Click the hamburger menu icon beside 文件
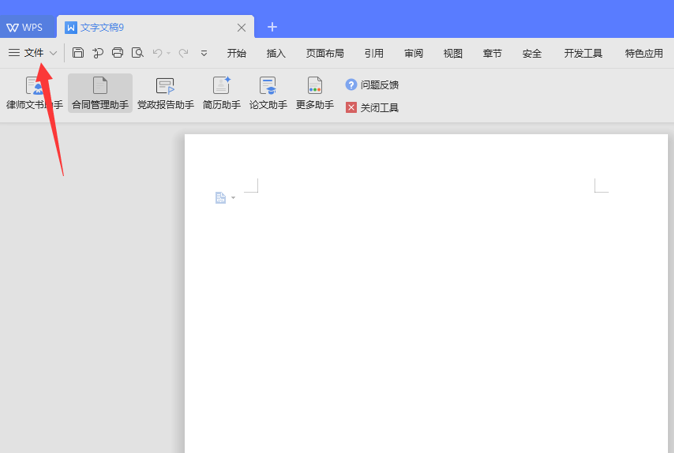This screenshot has height=453, width=674. pyautogui.click(x=14, y=52)
